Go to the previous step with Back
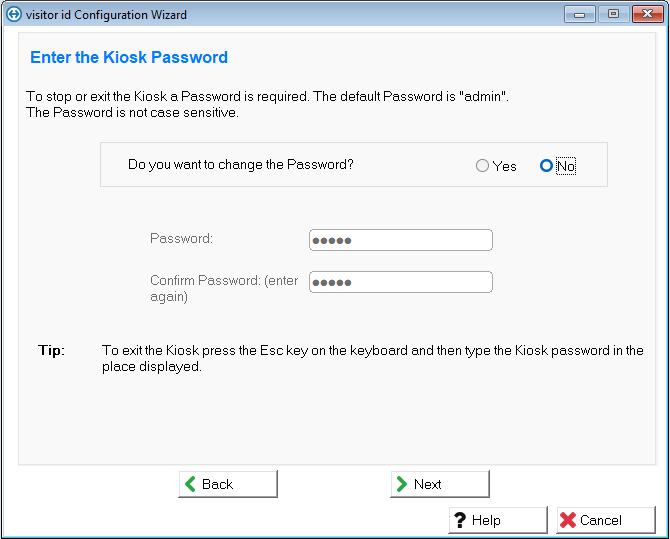Image resolution: width=670 pixels, height=539 pixels. coord(228,484)
